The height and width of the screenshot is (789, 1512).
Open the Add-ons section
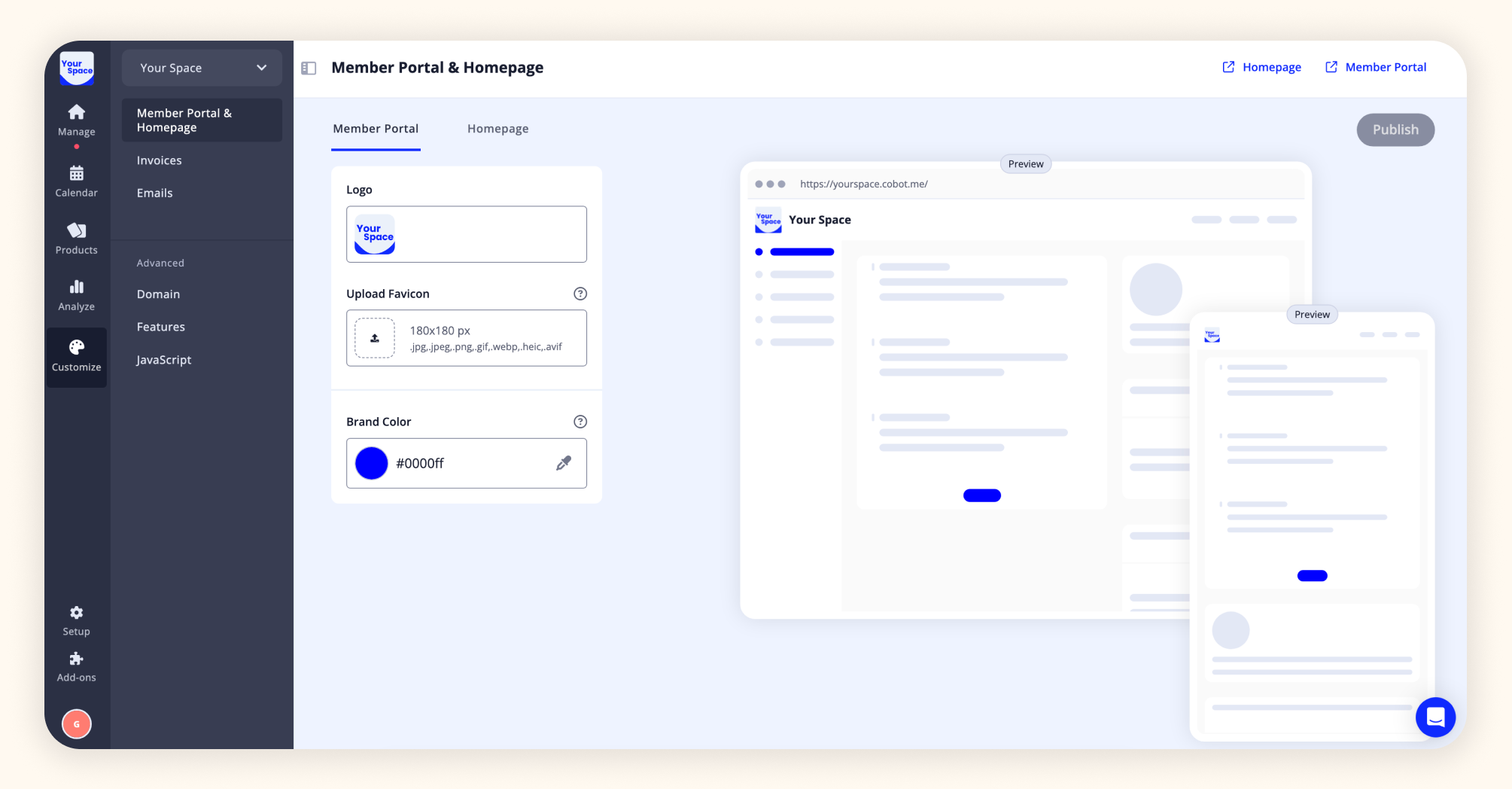[x=76, y=666]
